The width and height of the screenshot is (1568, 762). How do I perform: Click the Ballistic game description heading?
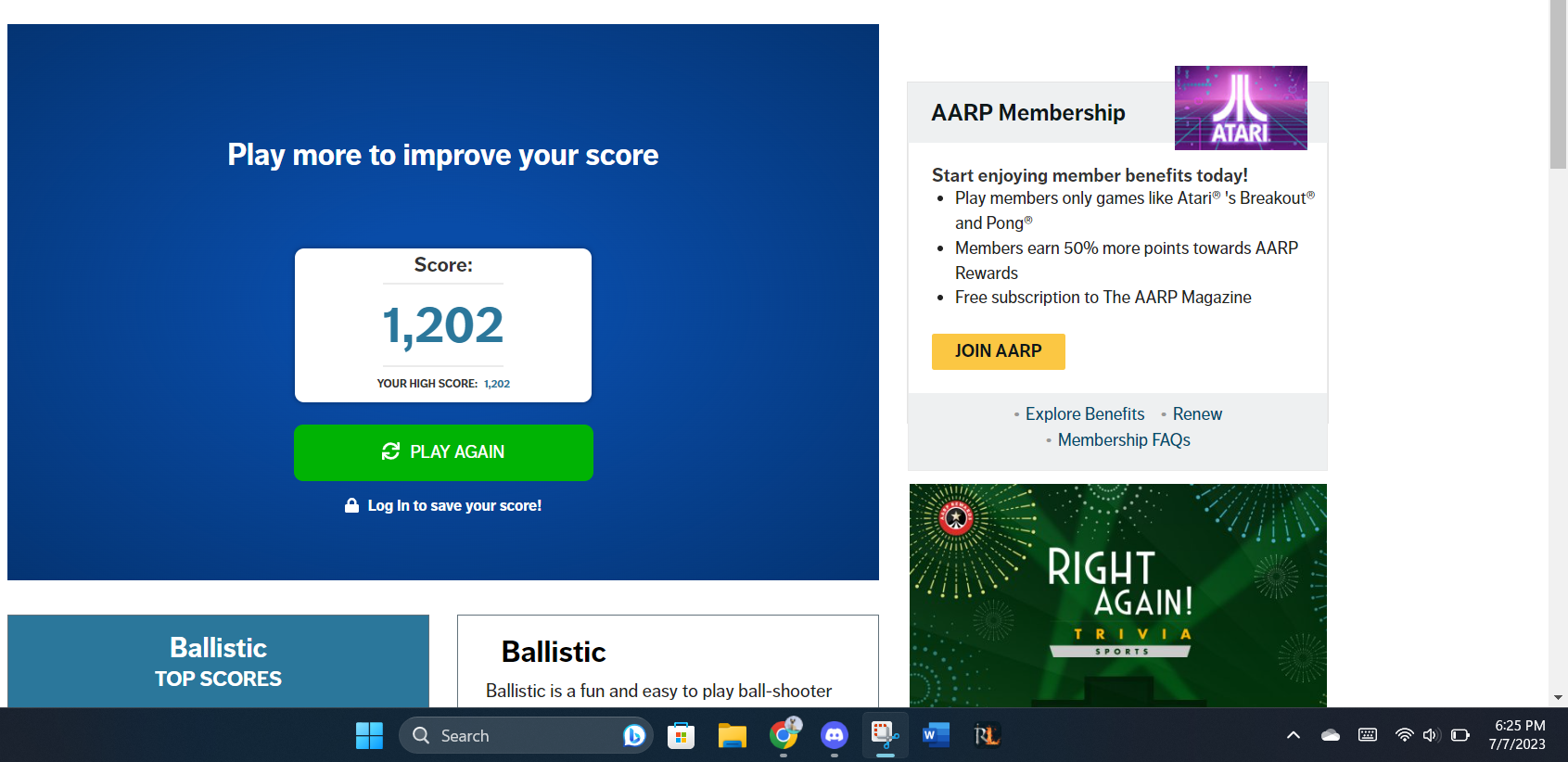(554, 652)
